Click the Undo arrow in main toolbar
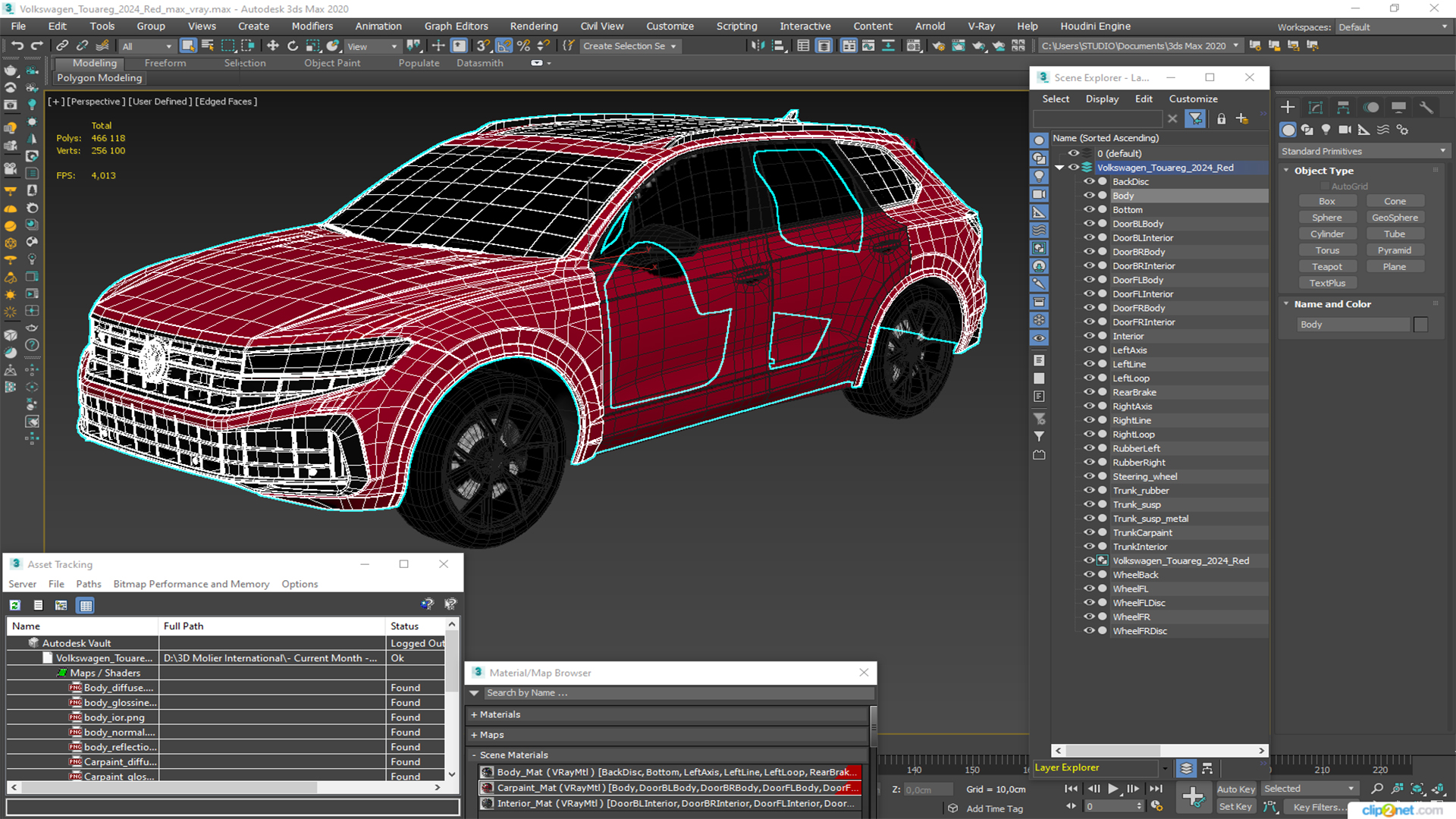Screen dimensions: 1456x819 coord(17,46)
